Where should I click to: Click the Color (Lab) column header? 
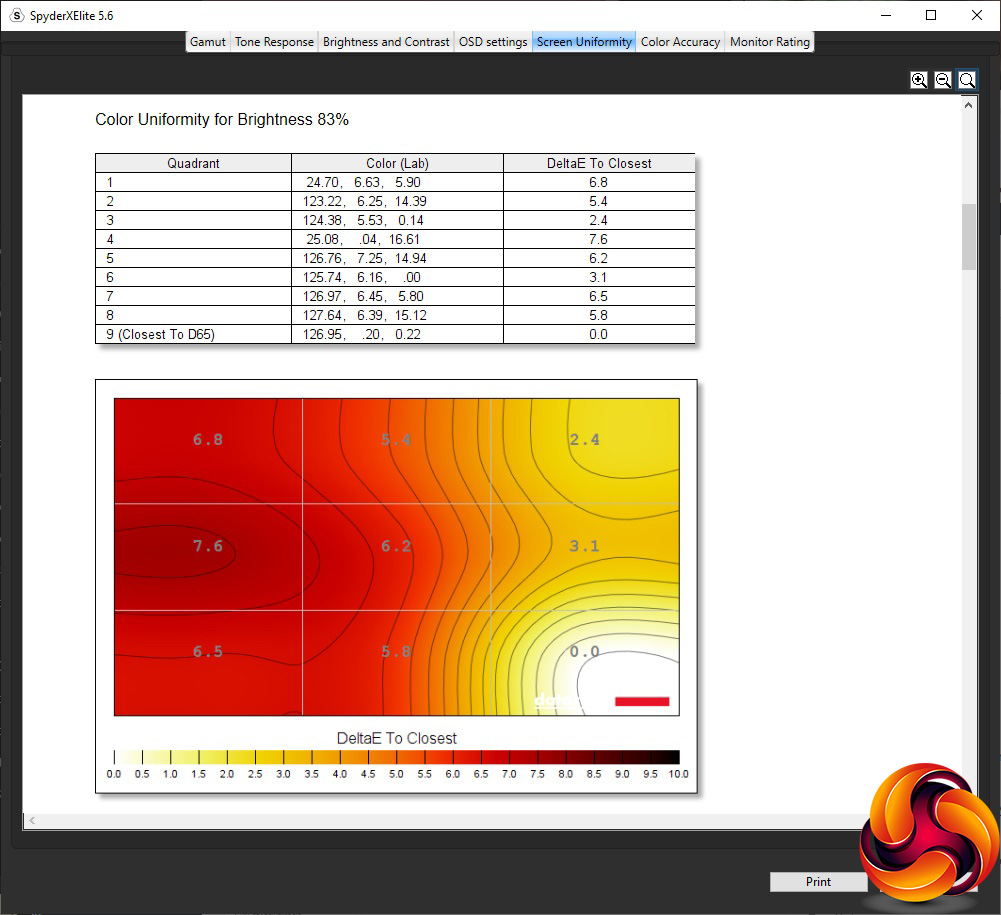tap(397, 163)
